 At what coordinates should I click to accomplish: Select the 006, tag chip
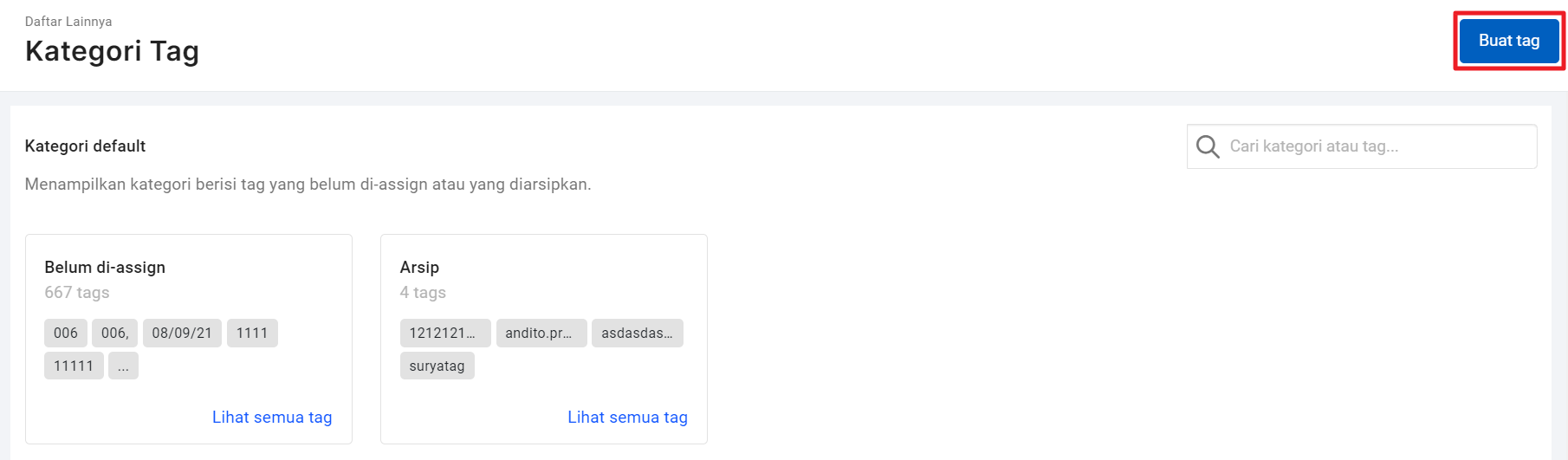115,334
